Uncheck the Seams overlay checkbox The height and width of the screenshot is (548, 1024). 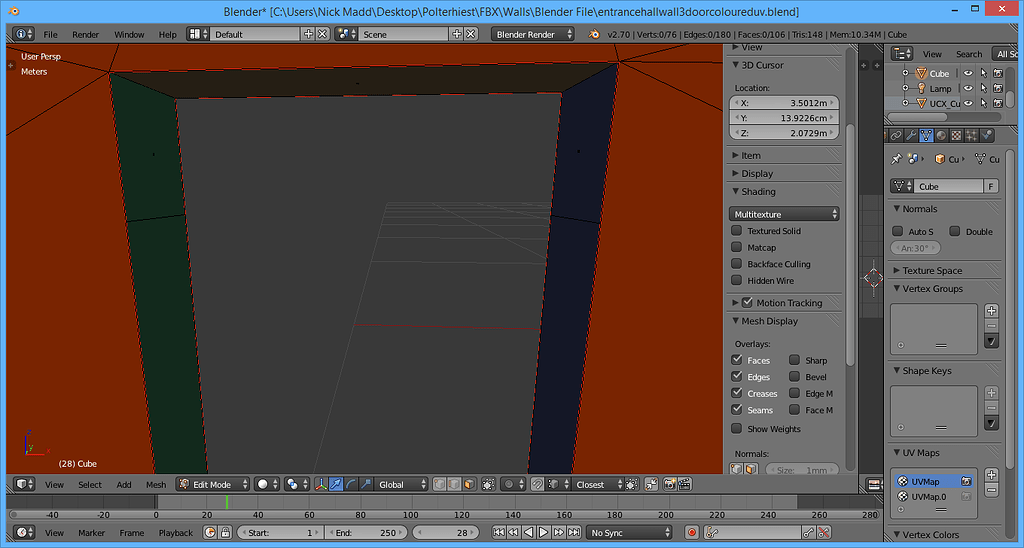[737, 410]
